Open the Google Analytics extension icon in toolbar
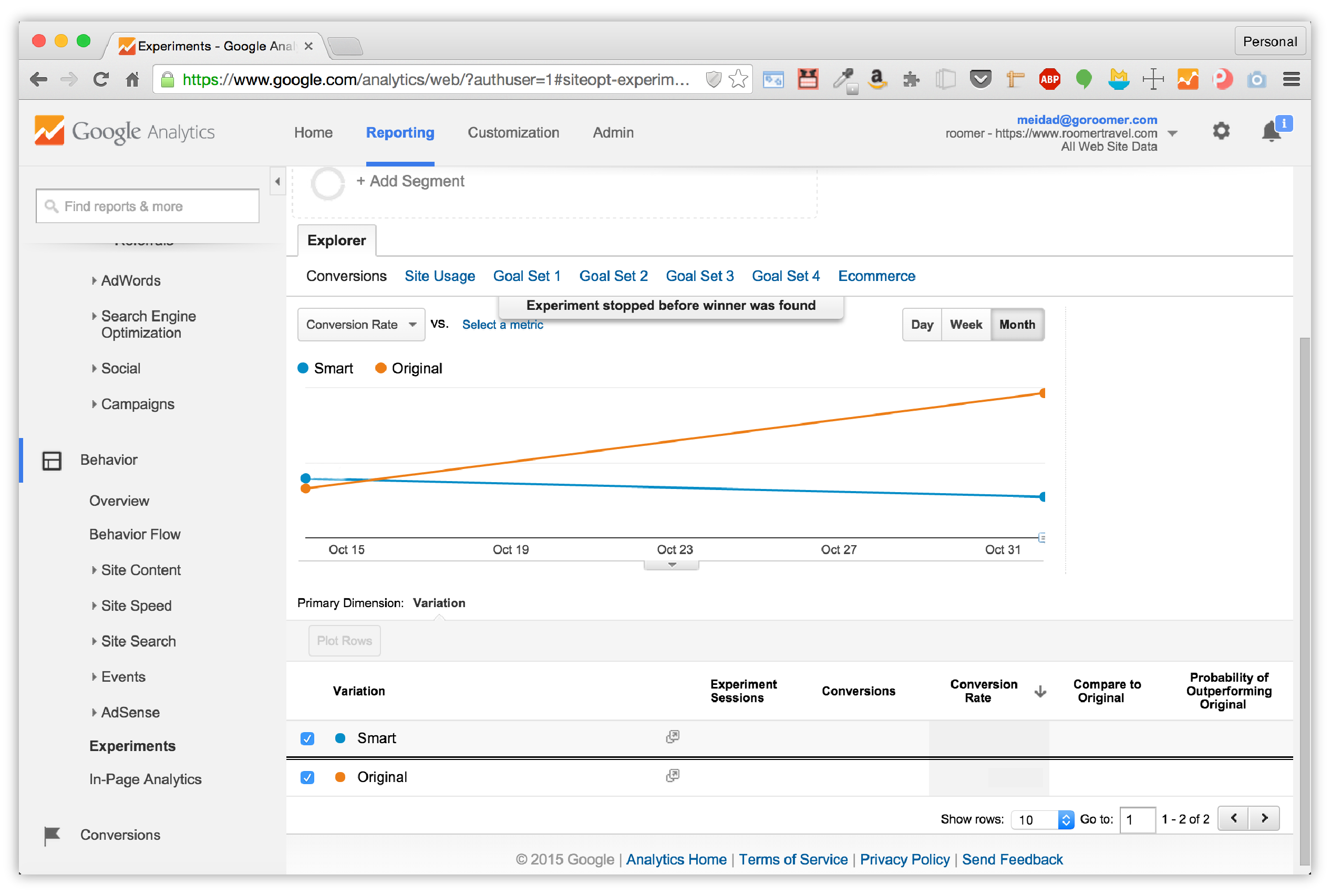 pos(1188,79)
